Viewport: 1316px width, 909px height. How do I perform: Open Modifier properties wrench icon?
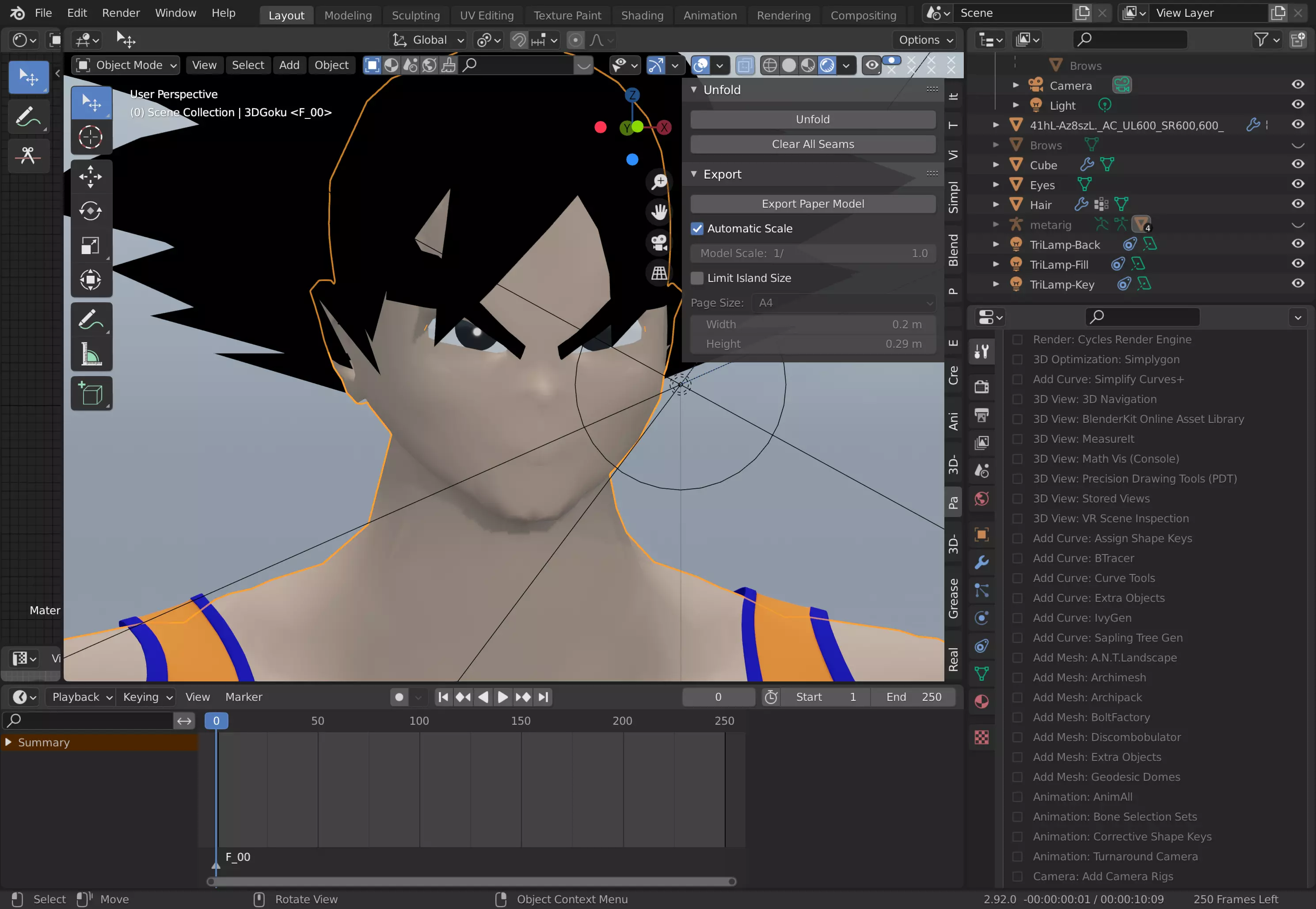click(981, 563)
